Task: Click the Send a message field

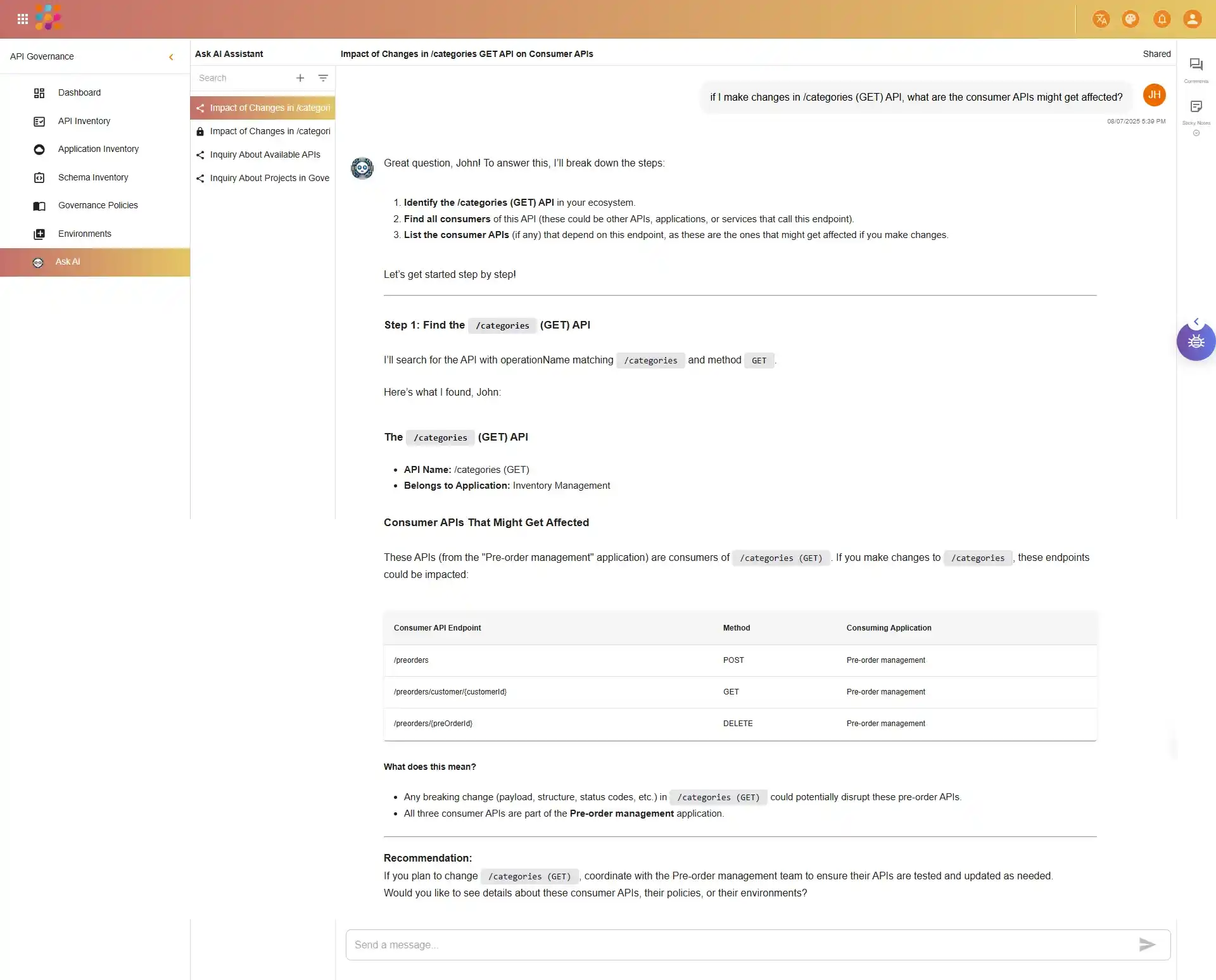Action: (735, 945)
